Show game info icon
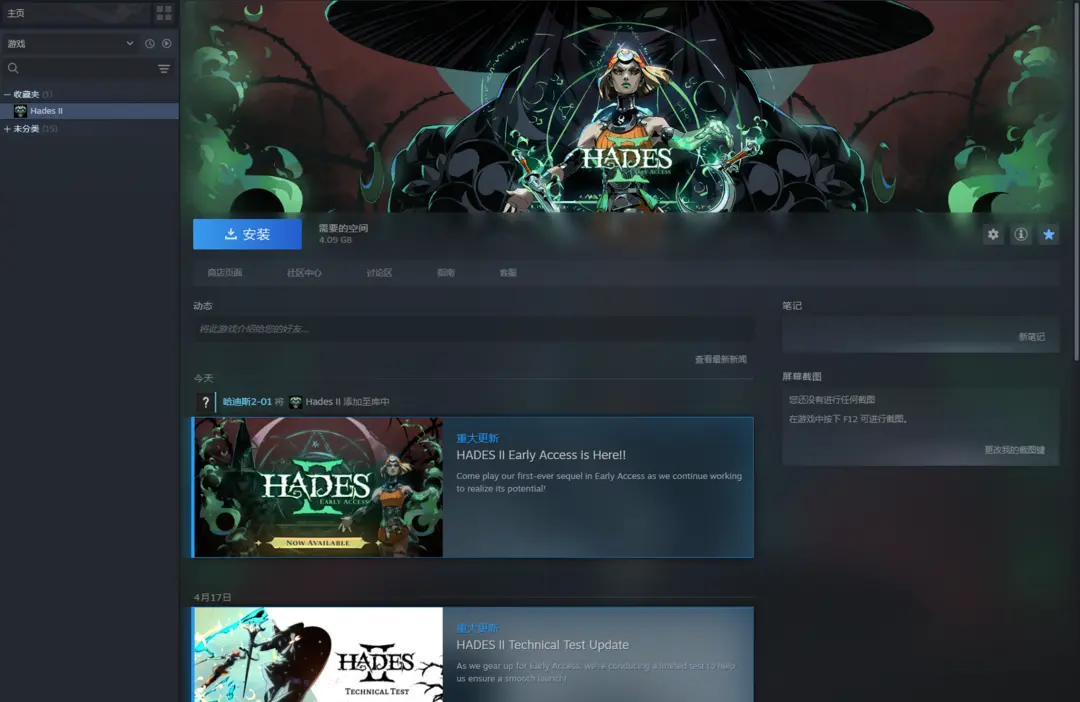 click(1021, 234)
